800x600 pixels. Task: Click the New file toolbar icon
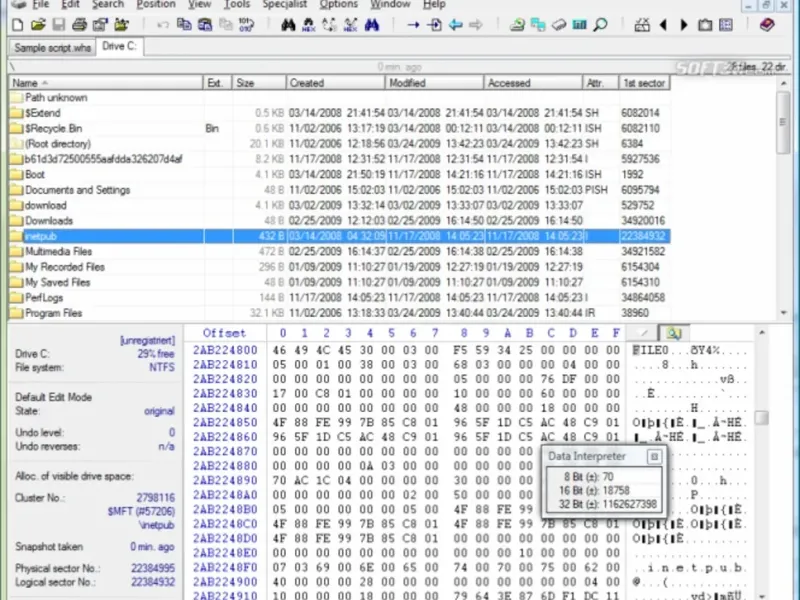pos(16,24)
